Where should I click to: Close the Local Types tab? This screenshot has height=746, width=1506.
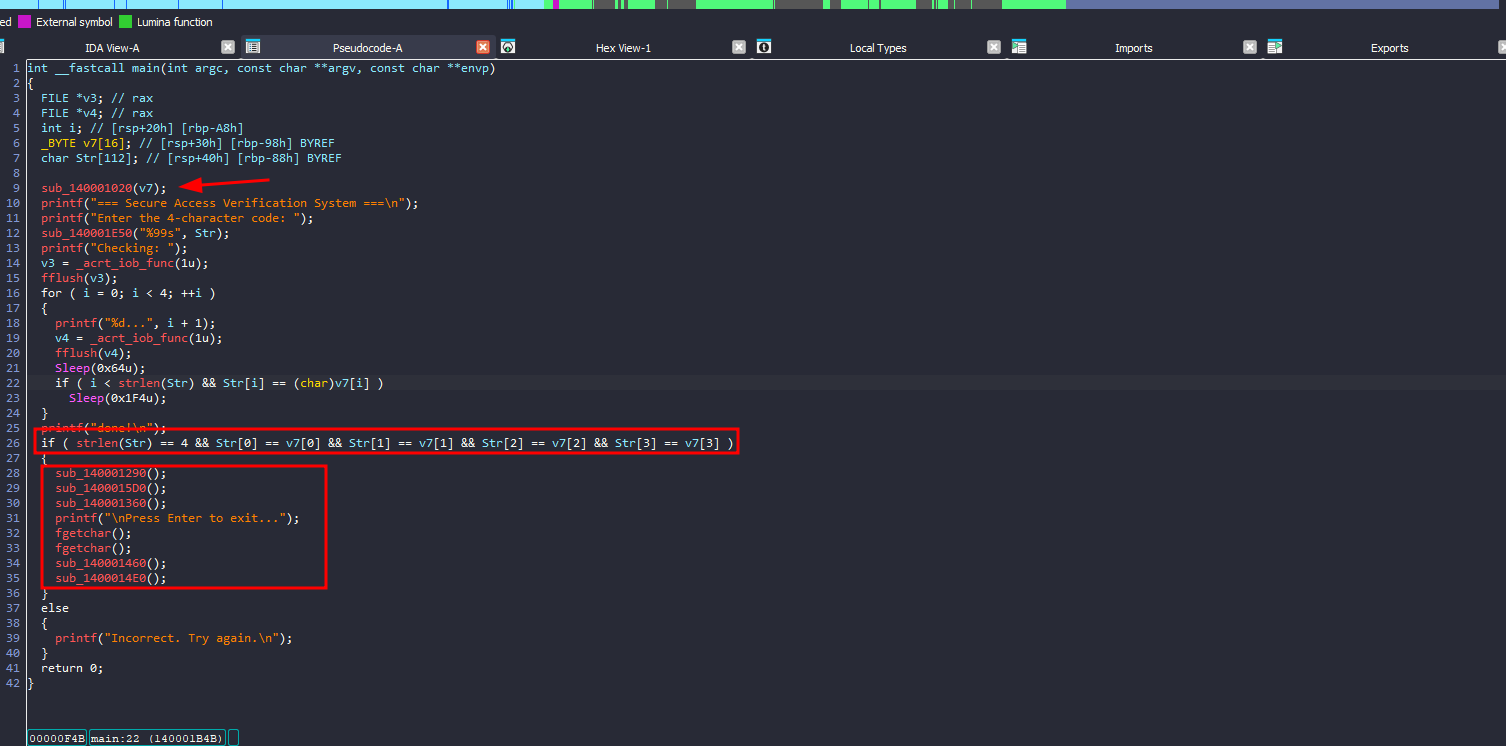(994, 47)
